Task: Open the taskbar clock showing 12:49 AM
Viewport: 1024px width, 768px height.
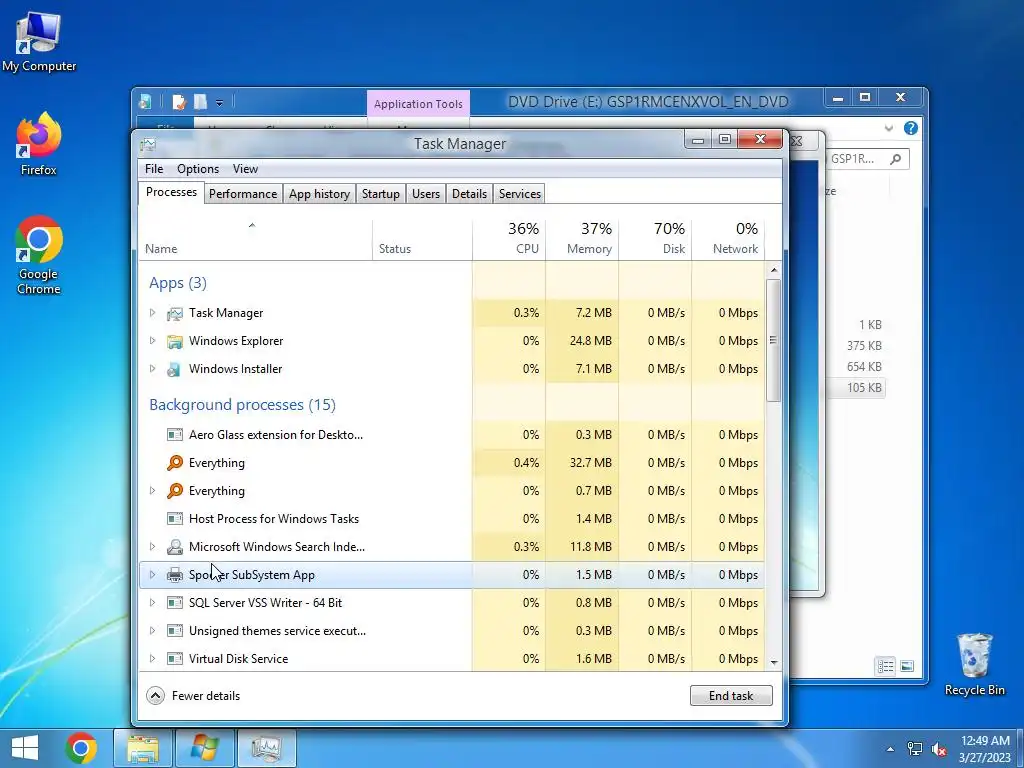Action: (x=985, y=749)
